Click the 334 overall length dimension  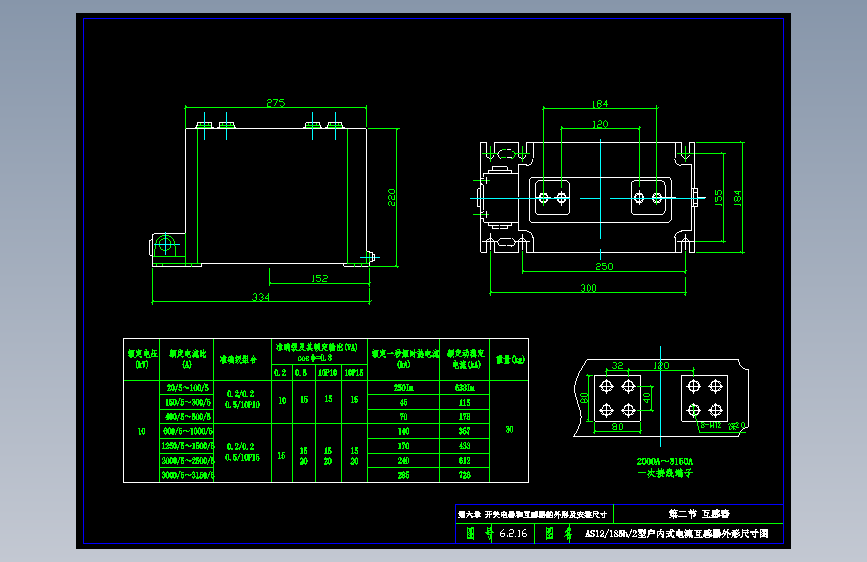coord(260,297)
